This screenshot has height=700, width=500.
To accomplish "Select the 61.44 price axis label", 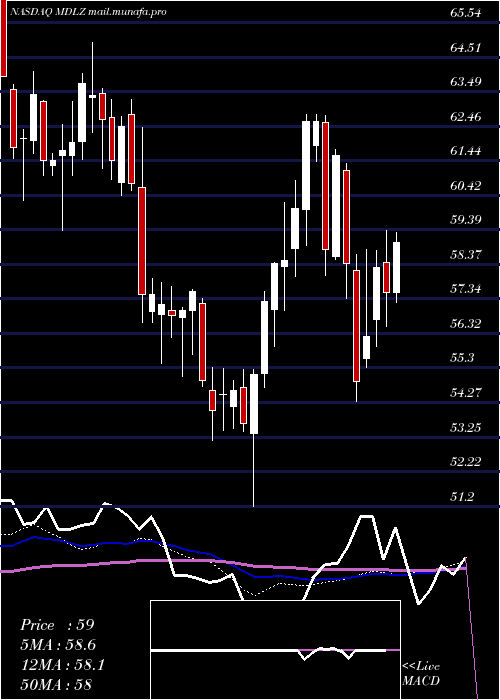I will (x=466, y=151).
